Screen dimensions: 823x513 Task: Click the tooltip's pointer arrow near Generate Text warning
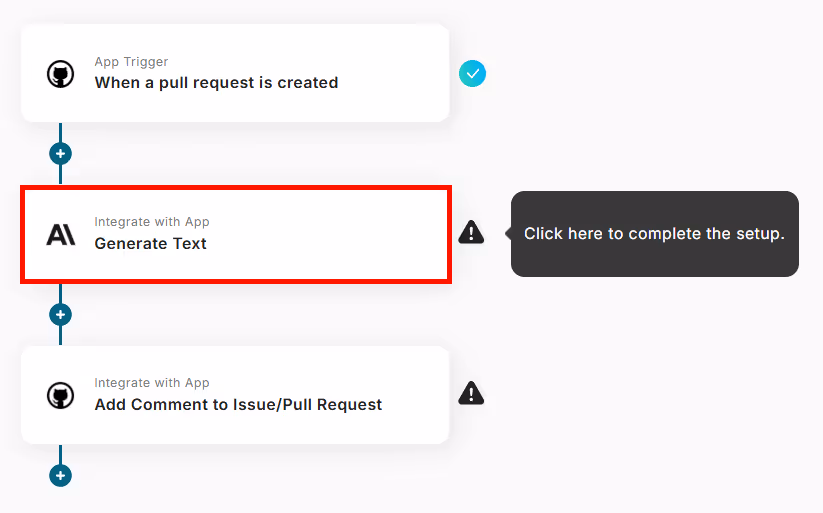point(508,233)
